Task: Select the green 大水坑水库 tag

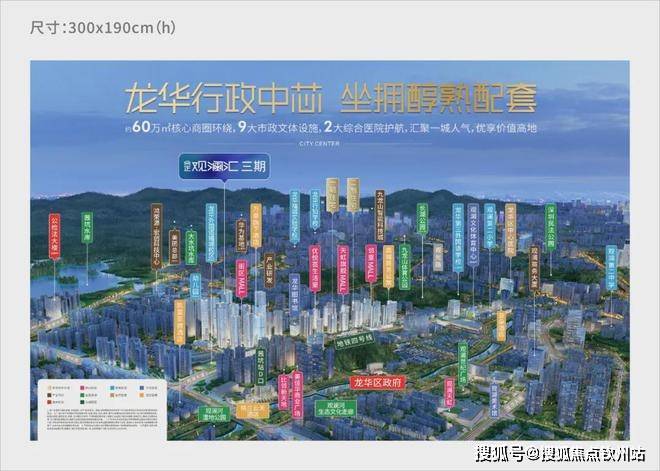Action: tap(192, 247)
